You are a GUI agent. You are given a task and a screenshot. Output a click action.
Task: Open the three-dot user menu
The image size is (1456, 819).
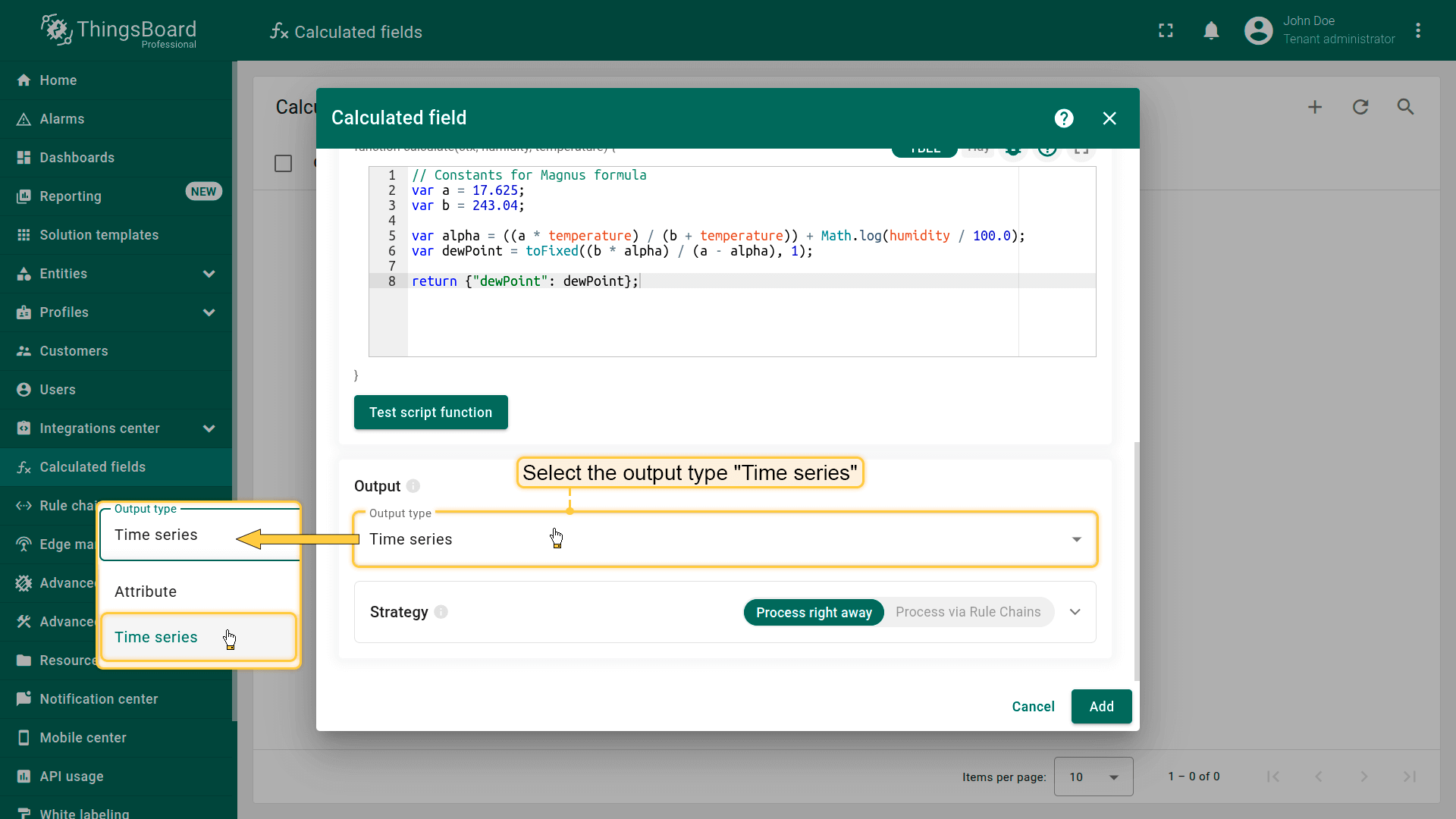click(1418, 31)
